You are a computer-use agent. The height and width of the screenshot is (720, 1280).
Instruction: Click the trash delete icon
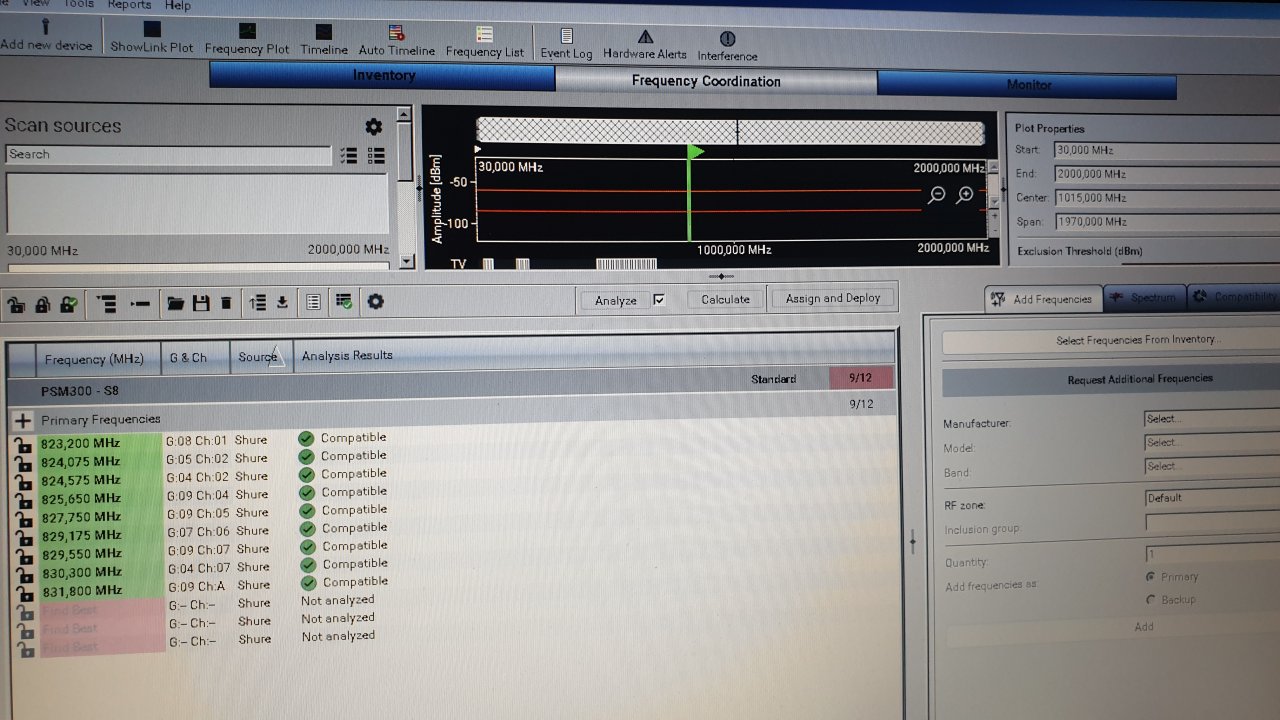point(226,302)
